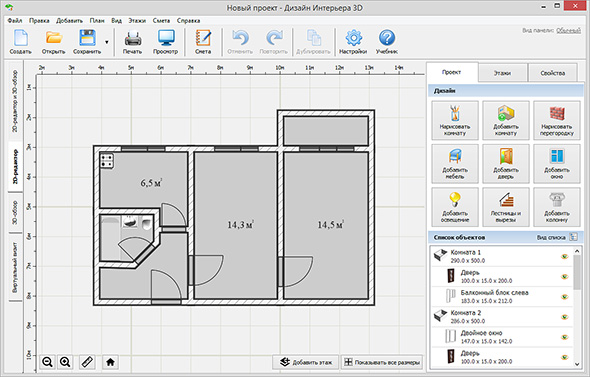Print the plan using Печать icon
Screen dimensions: 590x377
click(132, 38)
